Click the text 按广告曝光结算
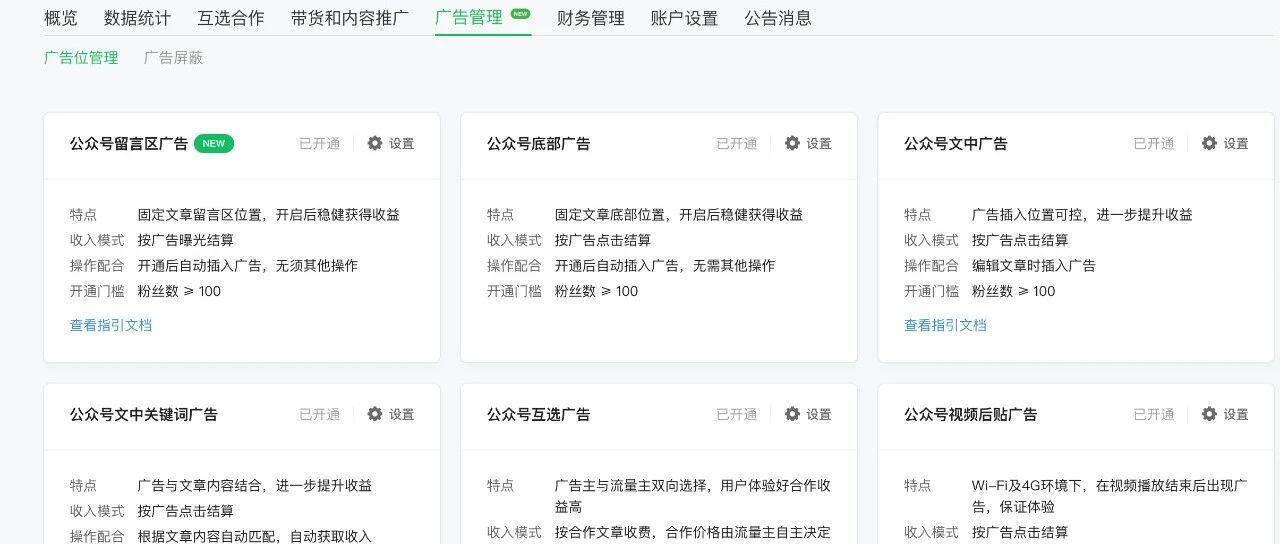Image resolution: width=1280 pixels, height=544 pixels. pos(186,240)
